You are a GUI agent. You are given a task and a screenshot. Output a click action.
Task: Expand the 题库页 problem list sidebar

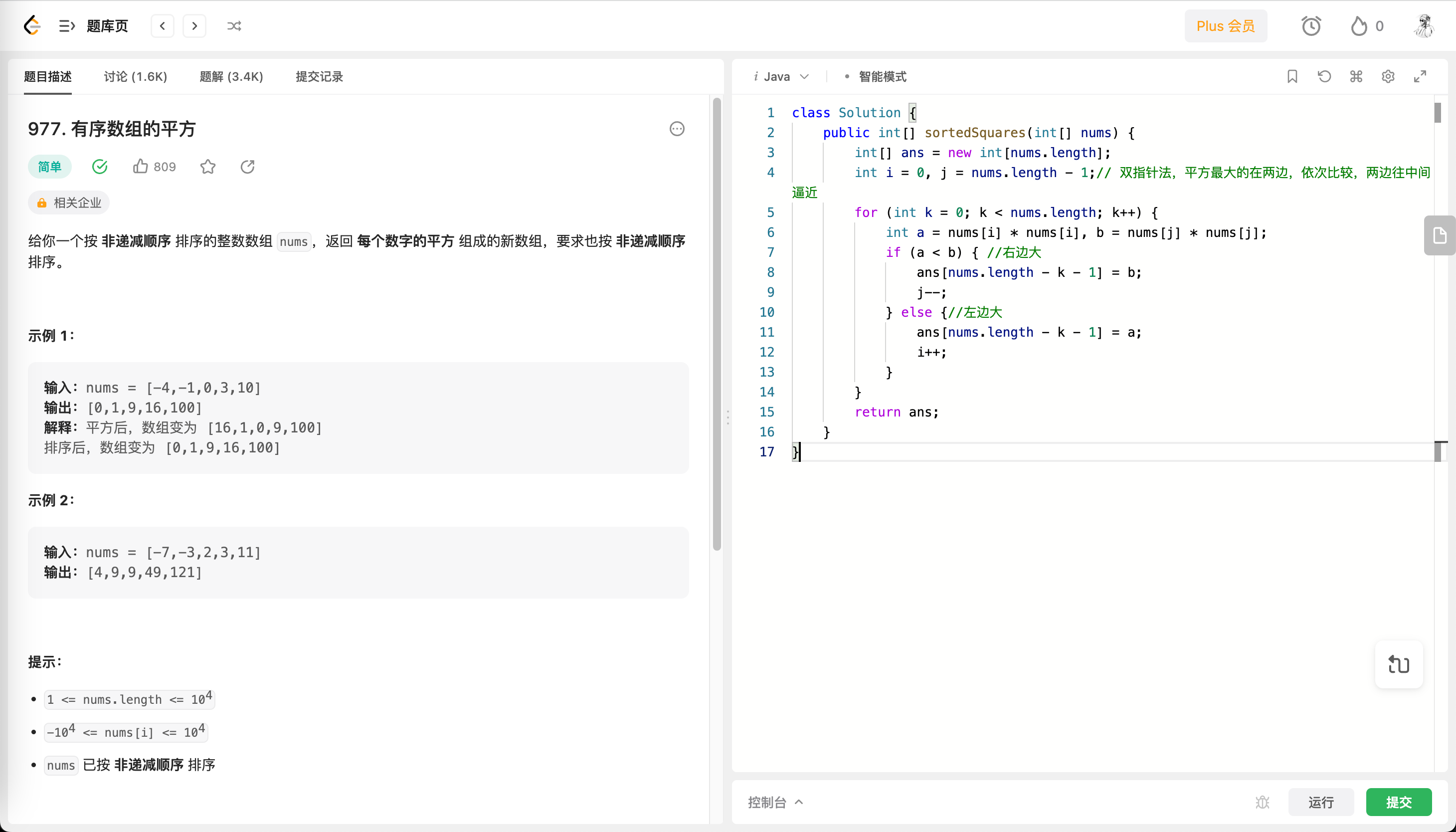click(x=67, y=26)
